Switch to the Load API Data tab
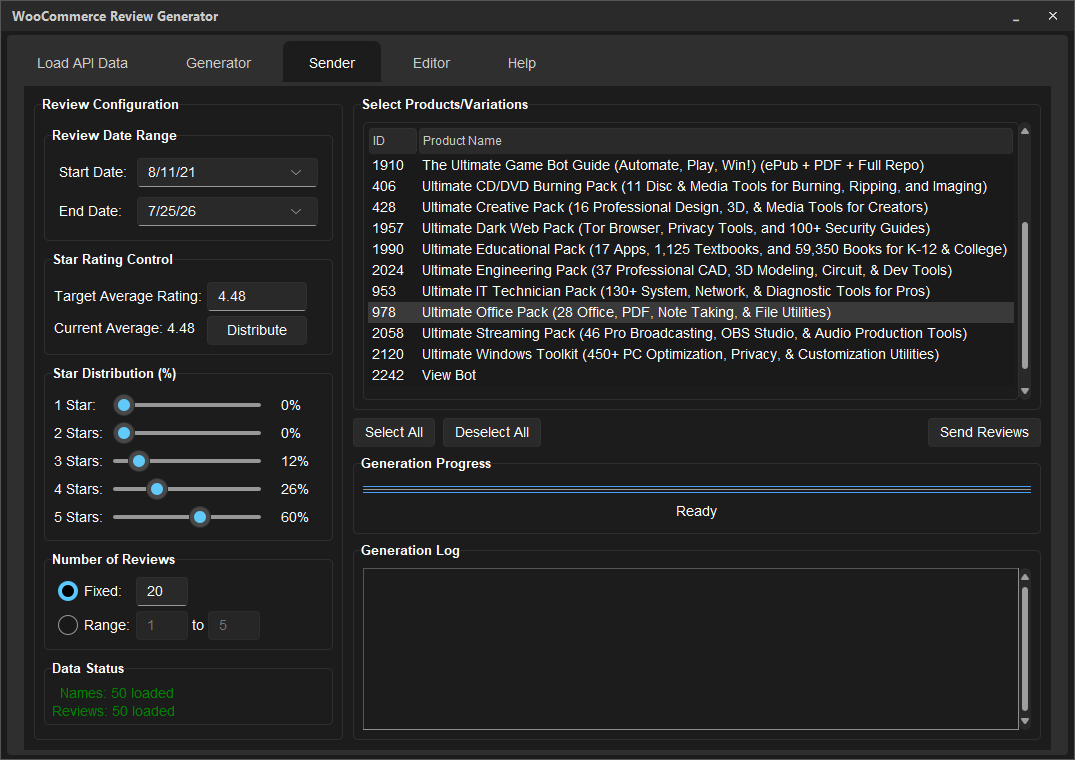This screenshot has width=1075, height=760. tap(82, 63)
